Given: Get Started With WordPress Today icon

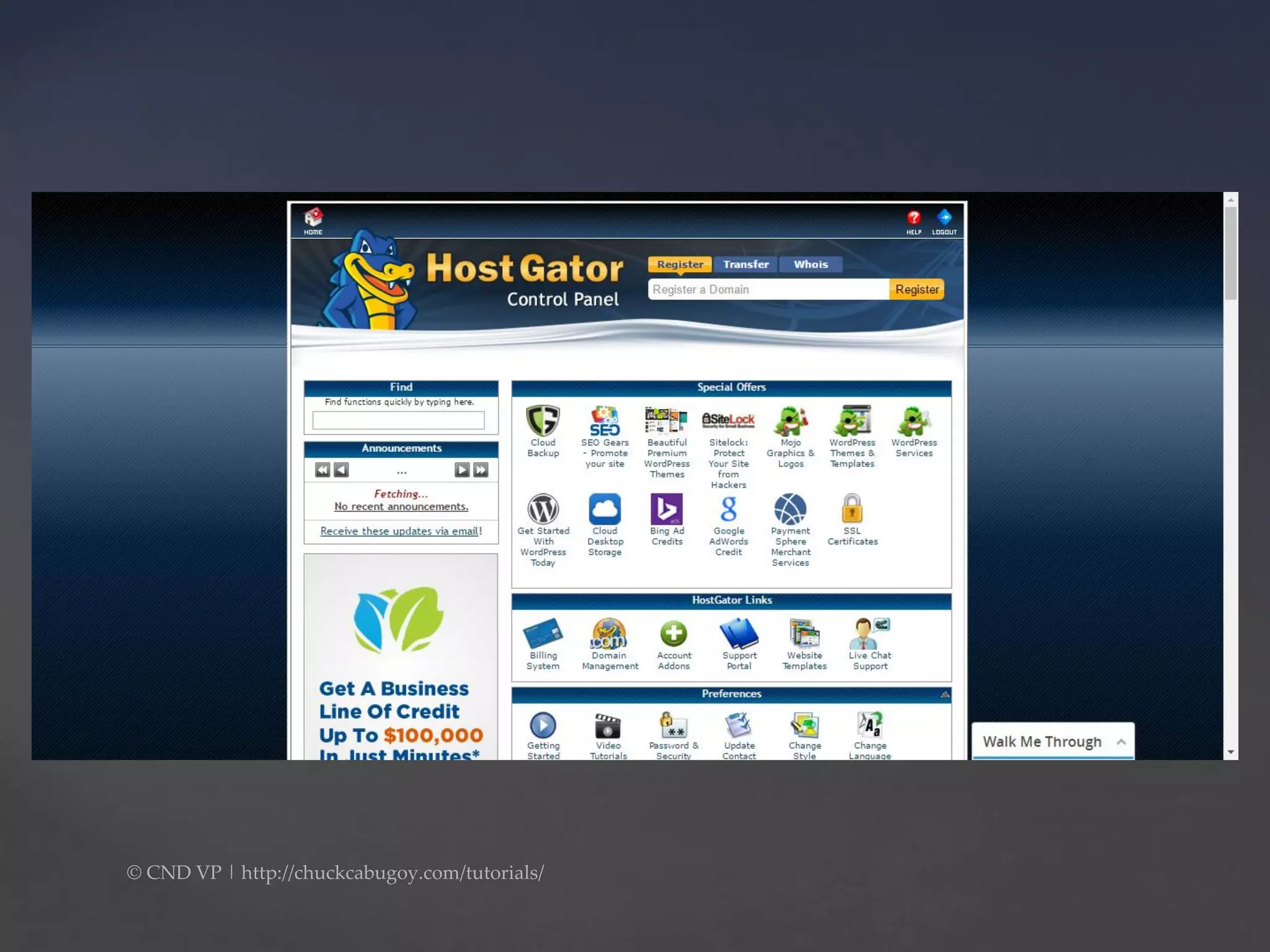Looking at the screenshot, I should (543, 530).
